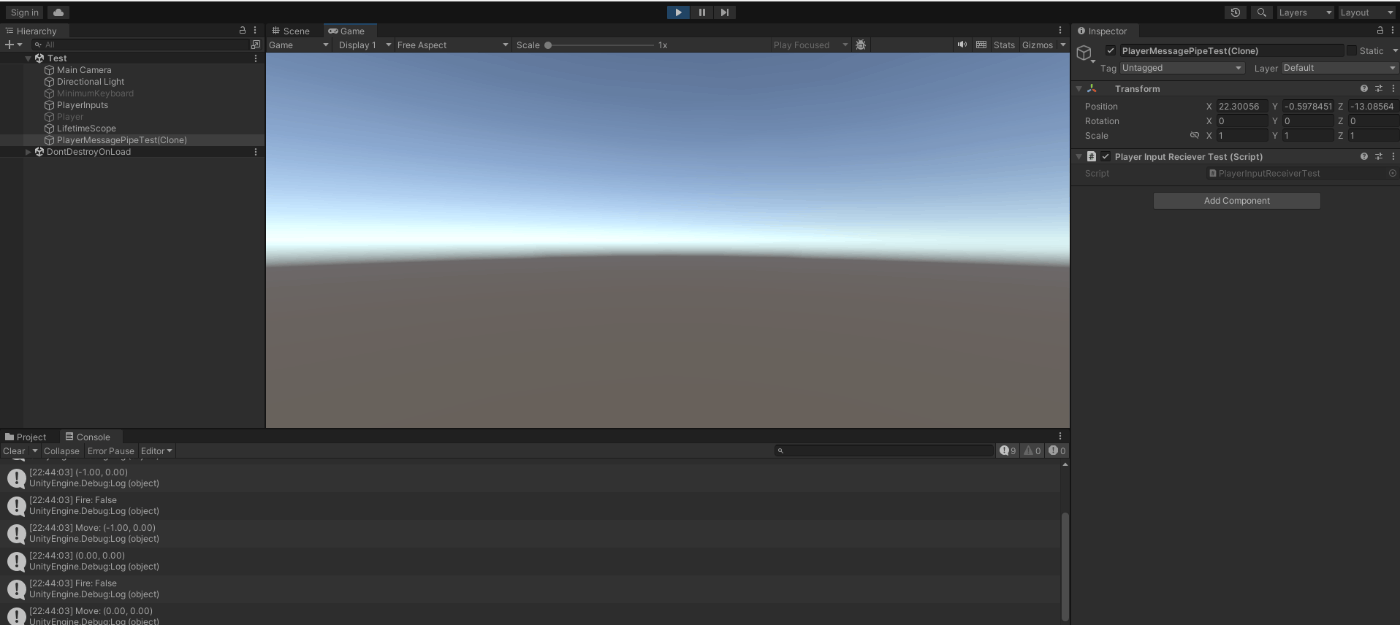Open the Layout dropdown
Screen dimensions: 1400x625
pyautogui.click(x=1367, y=12)
